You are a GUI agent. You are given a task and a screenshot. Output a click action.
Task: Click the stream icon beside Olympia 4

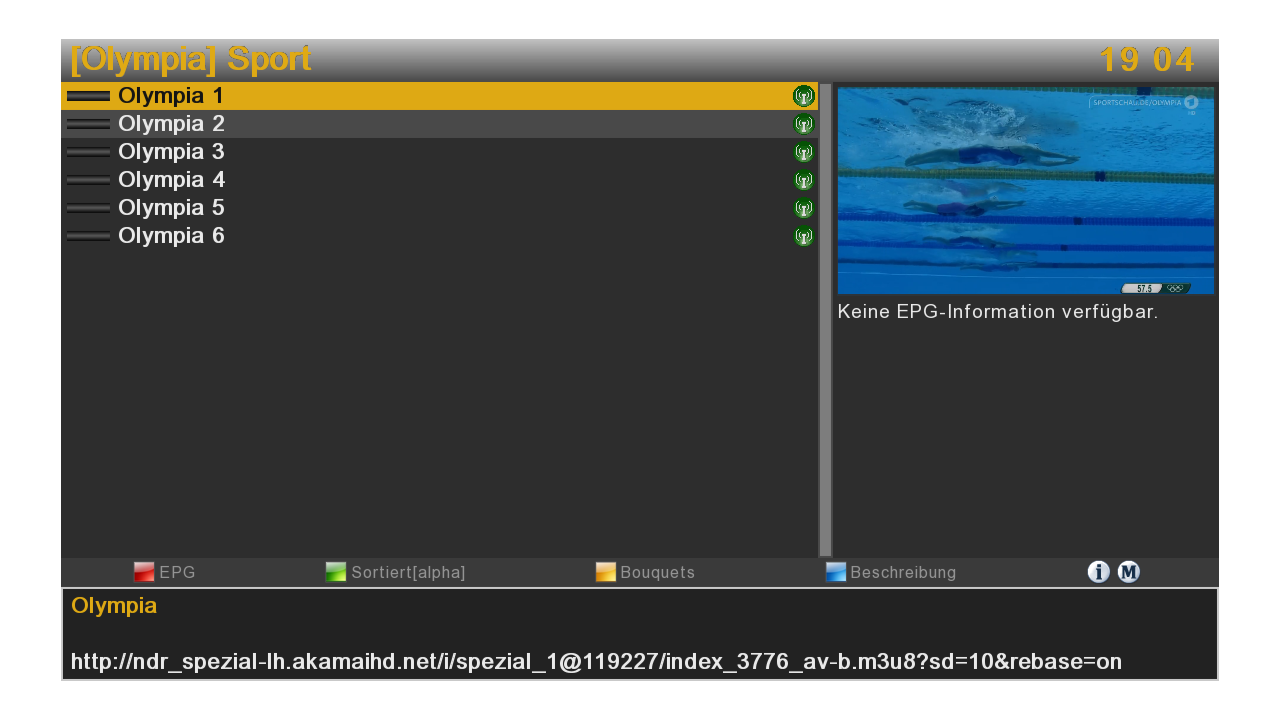803,180
